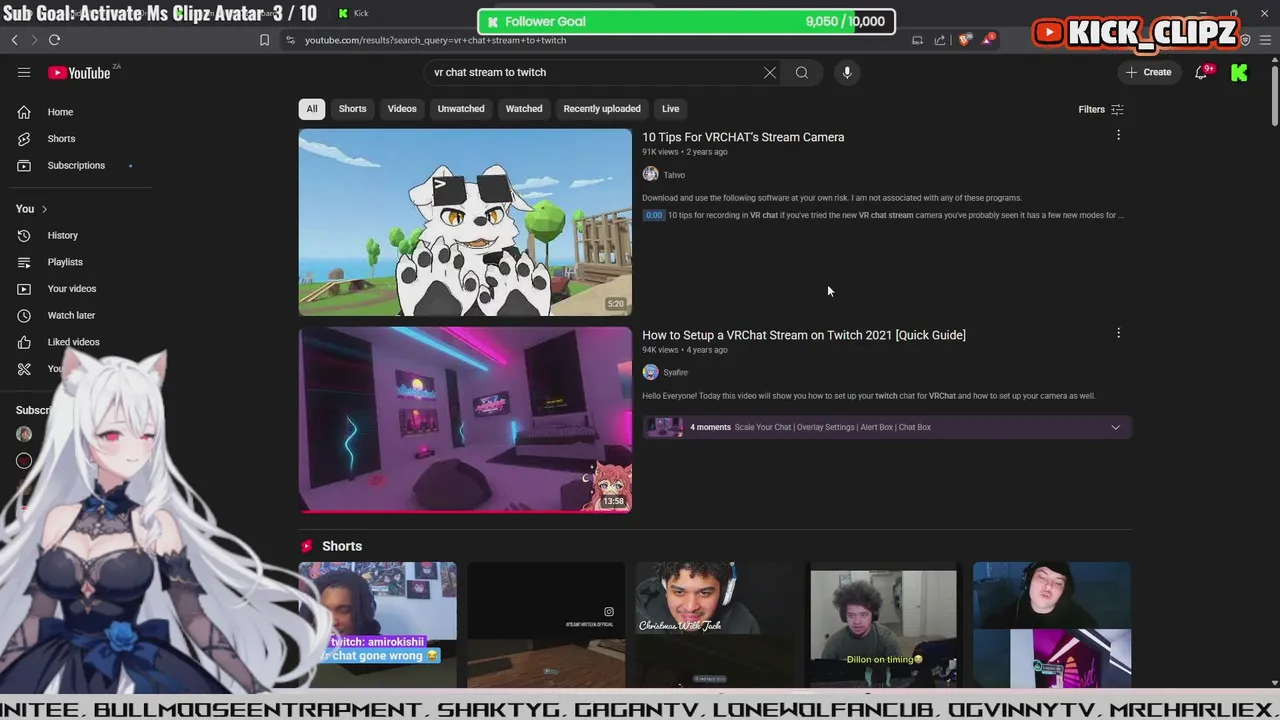Visit the Syafire channel
The image size is (1280, 720).
tap(675, 372)
